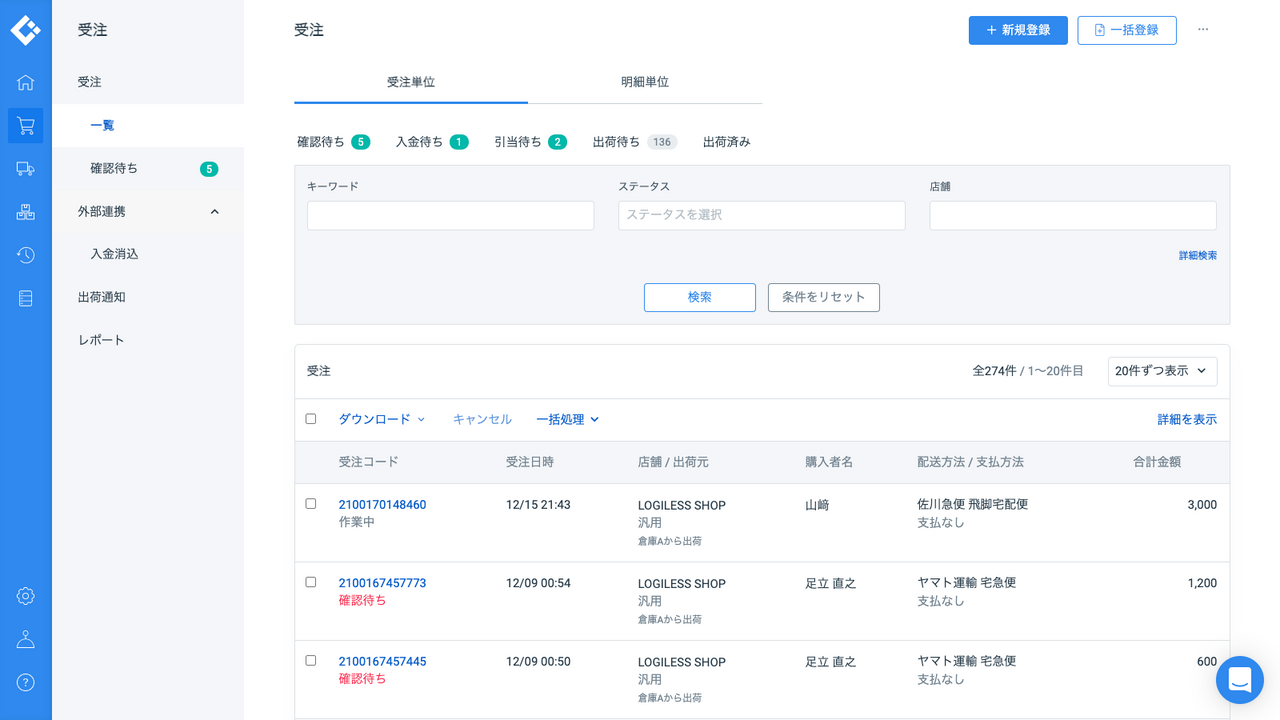1280x720 pixels.
Task: Open the 20件ずつ表示 dropdown
Action: click(1163, 371)
